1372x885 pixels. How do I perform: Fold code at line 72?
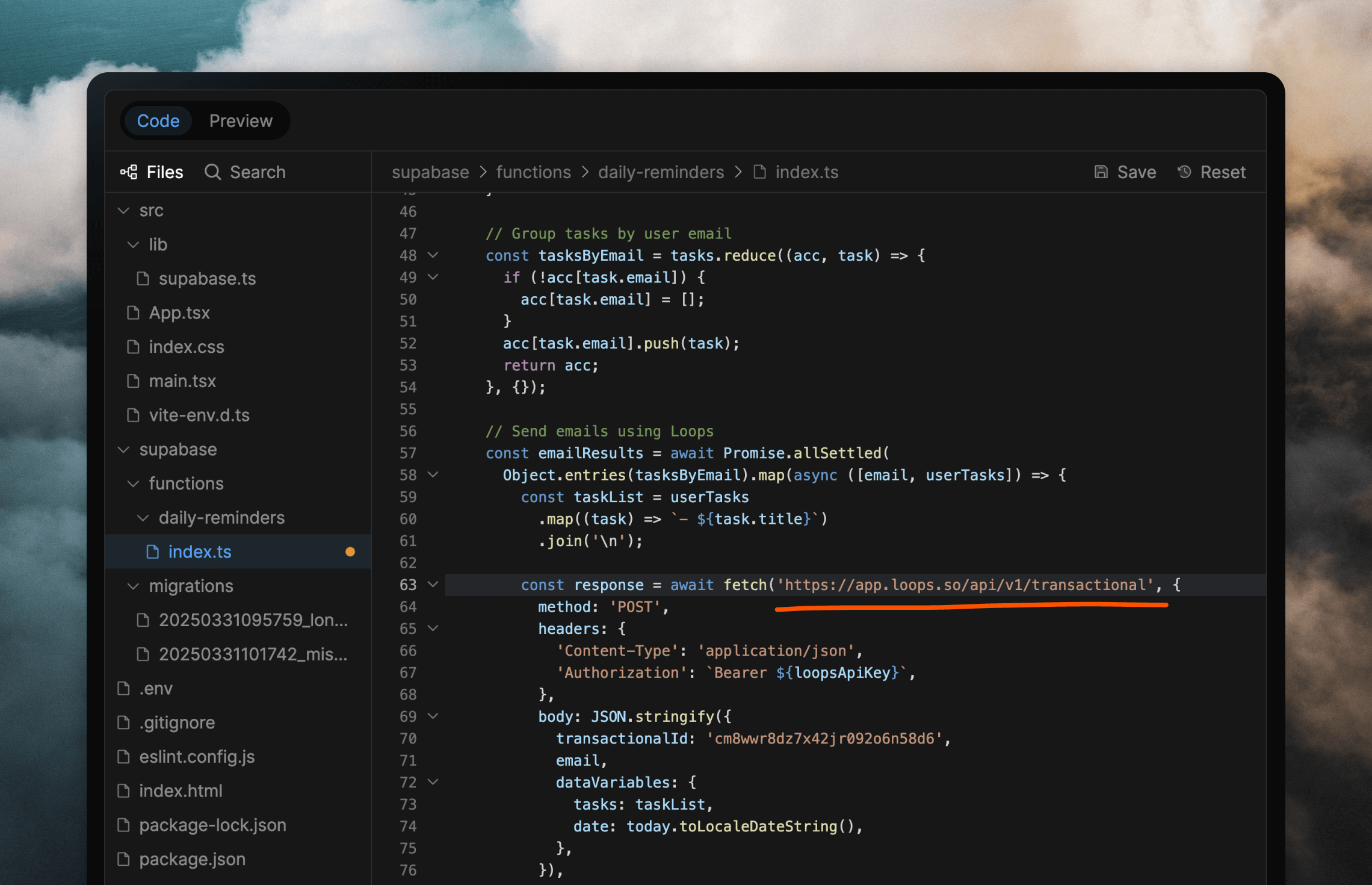coord(433,781)
